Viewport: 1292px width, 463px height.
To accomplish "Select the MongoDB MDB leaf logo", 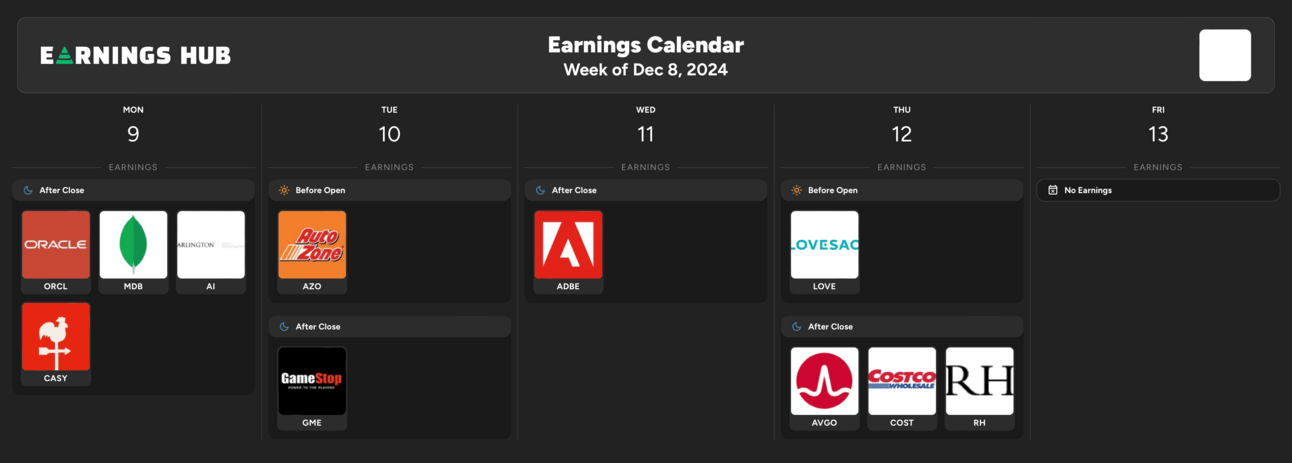I will pyautogui.click(x=133, y=244).
